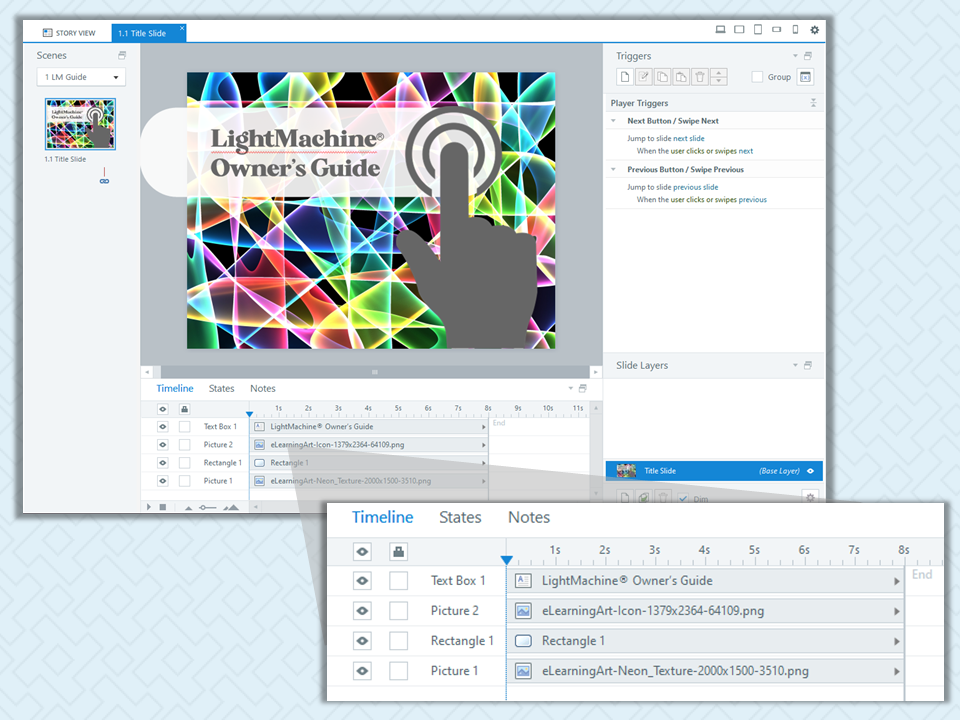The image size is (960, 720).
Task: Switch to Story View tab
Action: (x=69, y=33)
